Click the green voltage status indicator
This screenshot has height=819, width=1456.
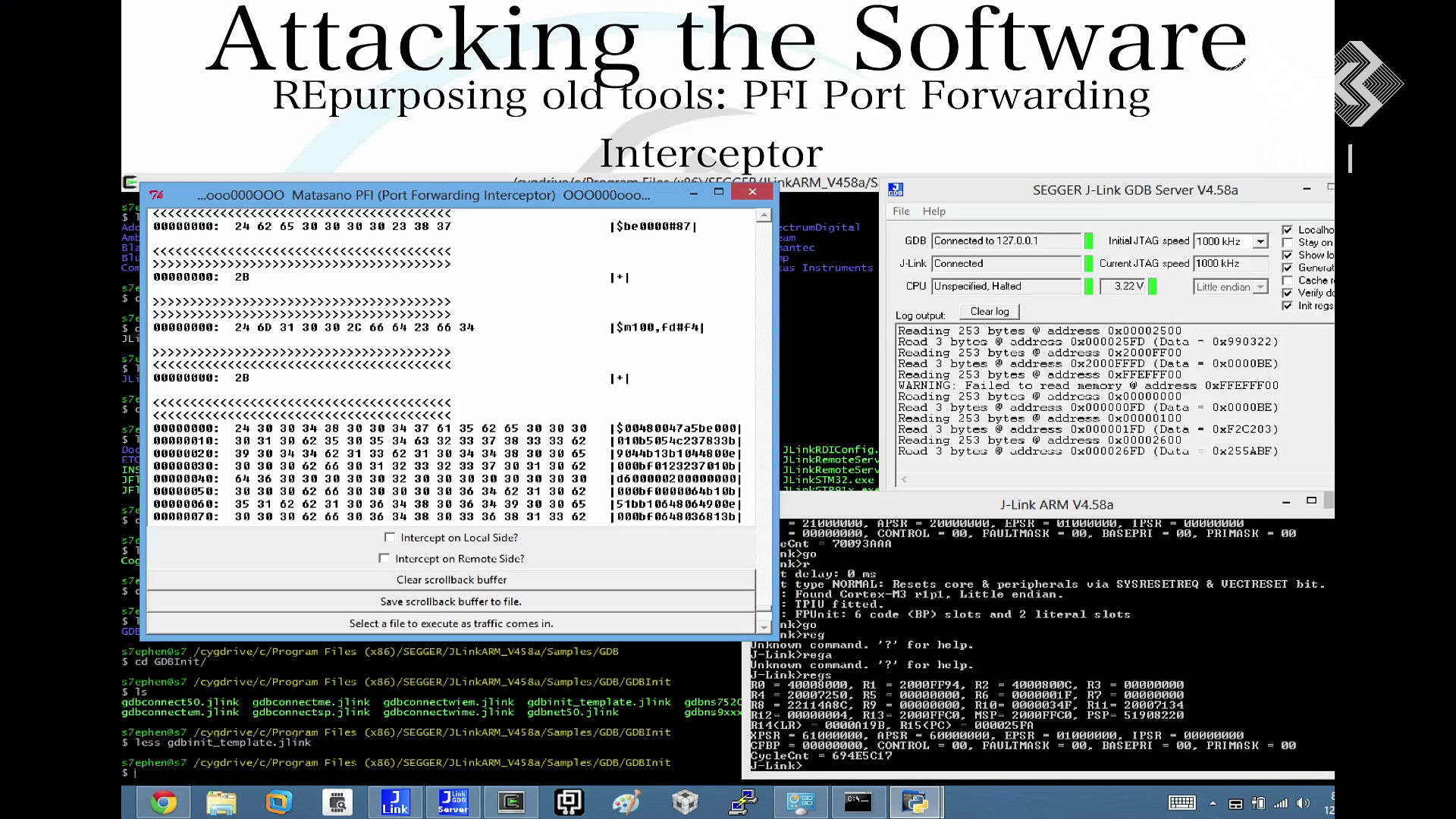1153,287
